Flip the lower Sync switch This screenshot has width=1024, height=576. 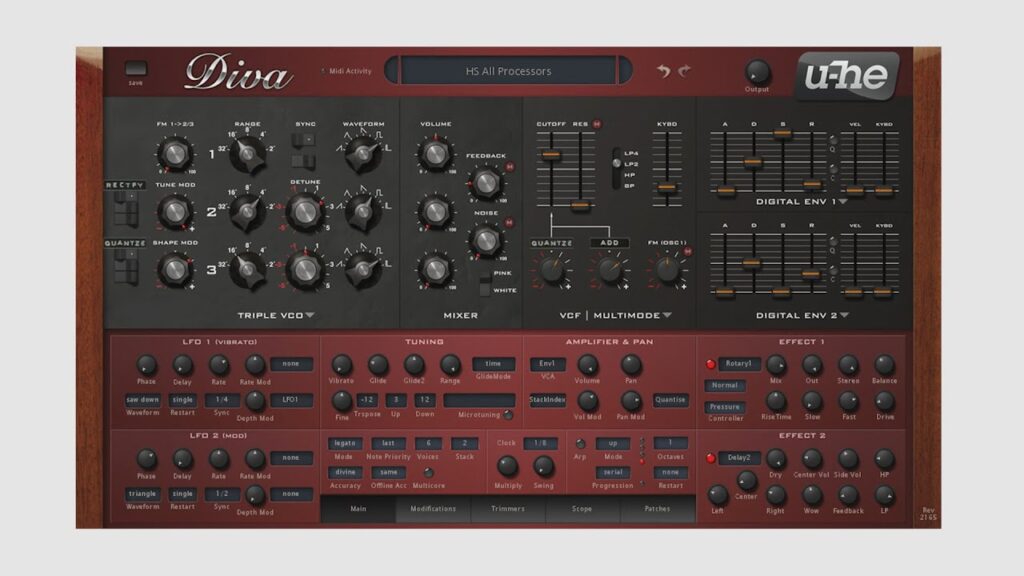pyautogui.click(x=304, y=161)
